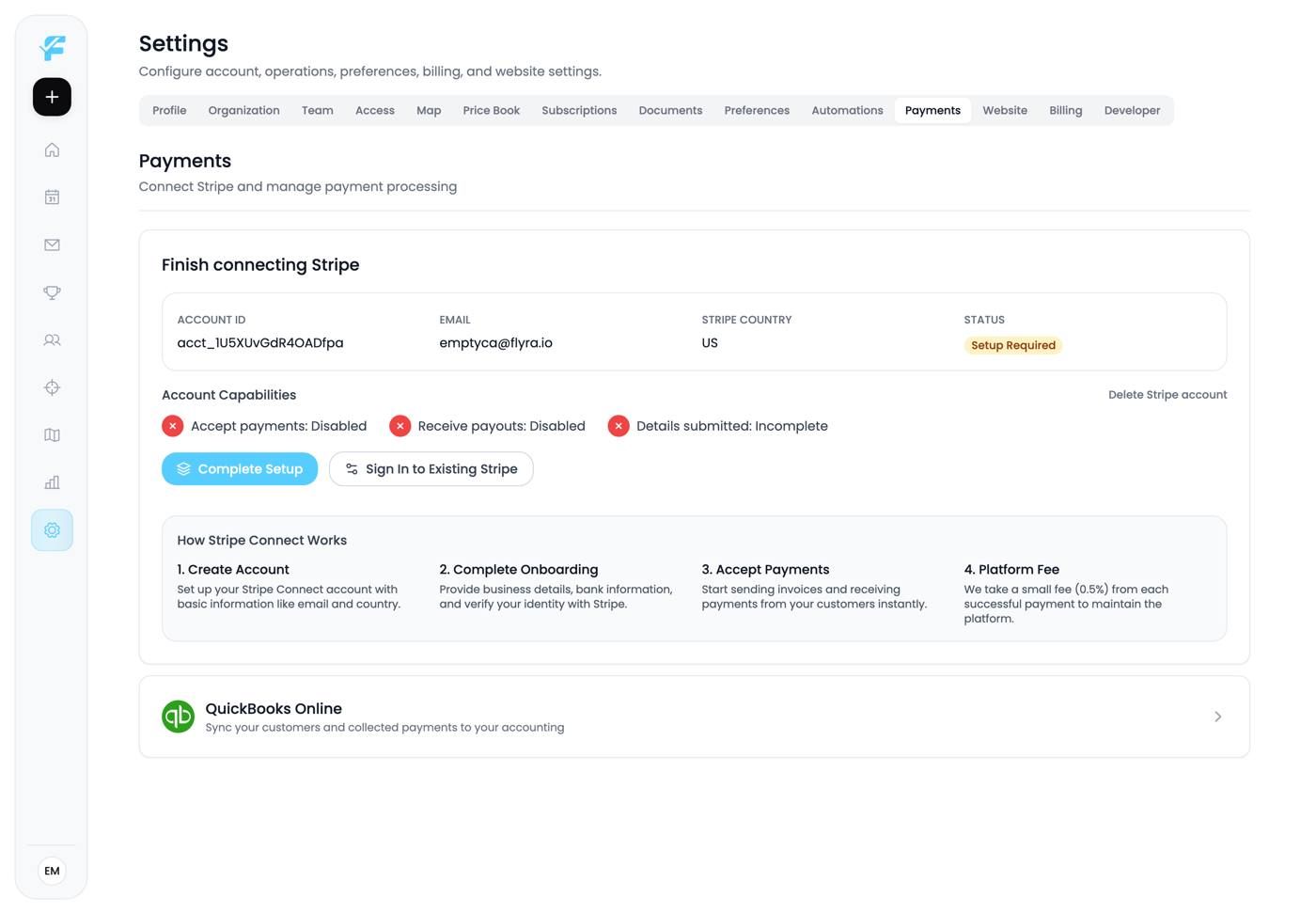Image resolution: width=1316 pixels, height=914 pixels.
Task: Expand QuickBooks Online with the chevron
Action: coord(1217,717)
